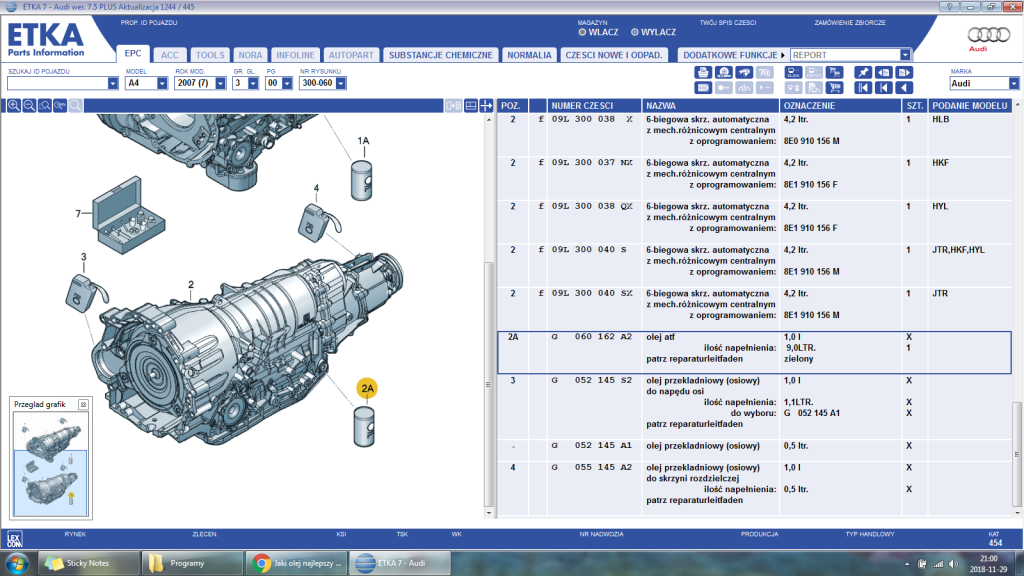Select part row 09L 300 038 X
Image resolution: width=1024 pixels, height=576 pixels.
tap(754, 135)
